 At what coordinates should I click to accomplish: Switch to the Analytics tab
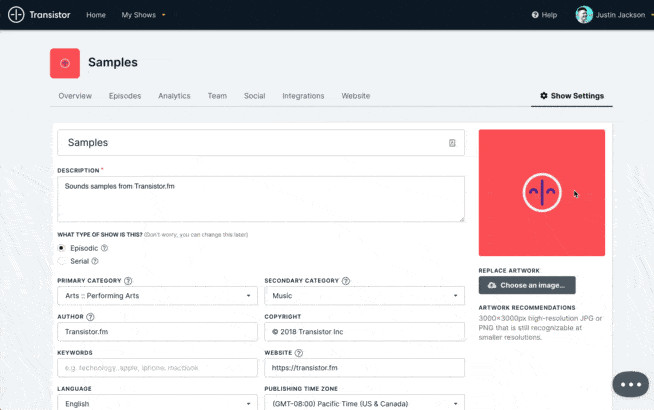tap(174, 96)
